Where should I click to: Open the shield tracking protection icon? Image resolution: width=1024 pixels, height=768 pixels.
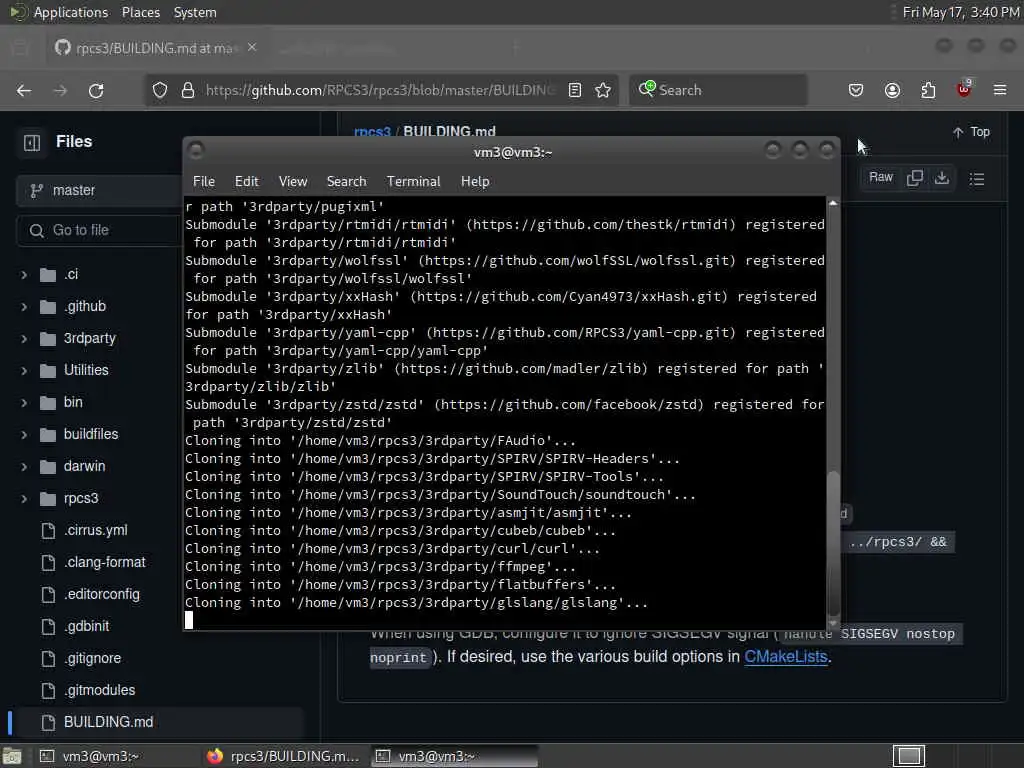pyautogui.click(x=160, y=90)
